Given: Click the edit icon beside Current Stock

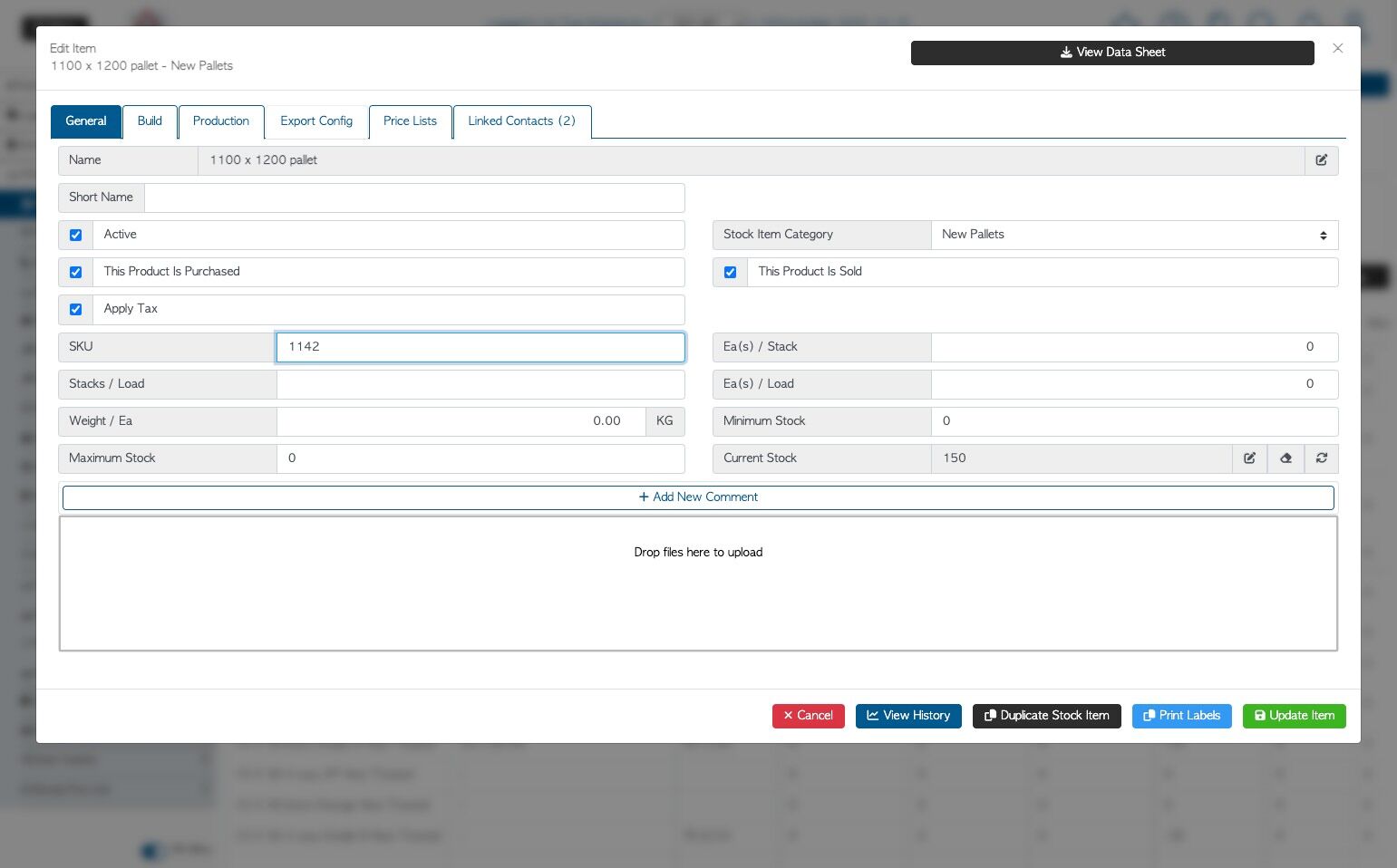Looking at the screenshot, I should pos(1249,458).
